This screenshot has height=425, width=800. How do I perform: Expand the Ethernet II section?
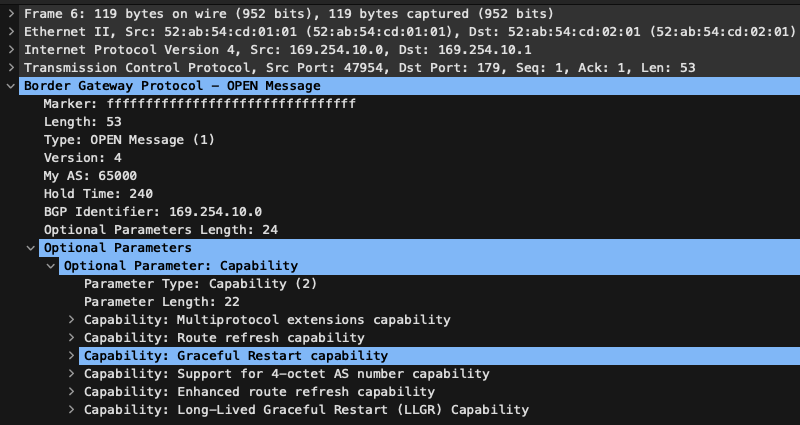11,32
